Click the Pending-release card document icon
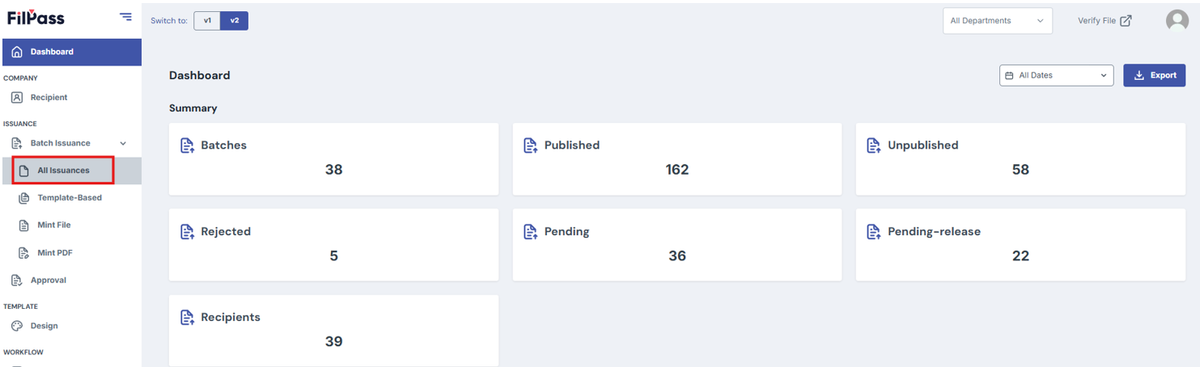The width and height of the screenshot is (1200, 367). [x=874, y=231]
